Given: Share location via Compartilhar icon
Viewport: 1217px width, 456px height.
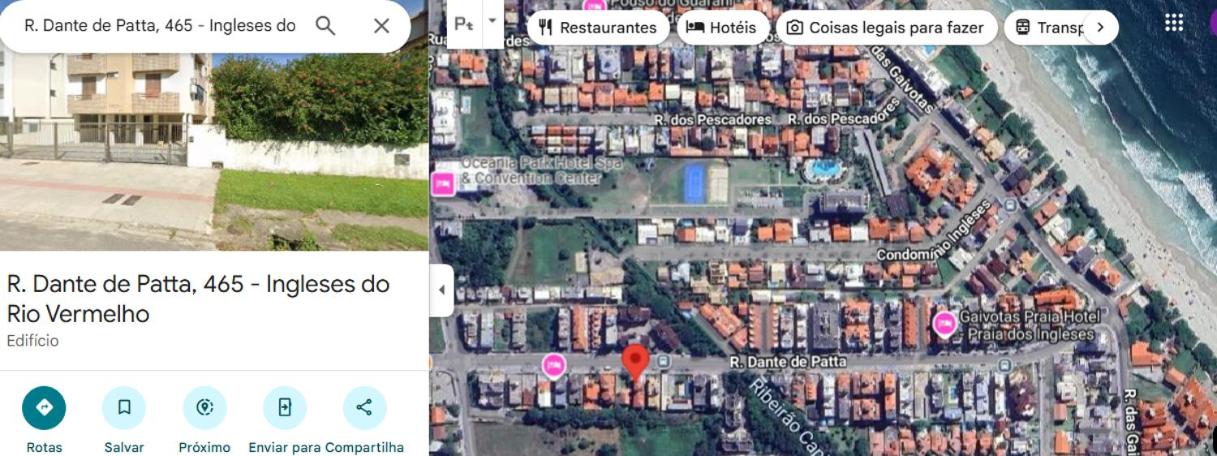Looking at the screenshot, I should coord(364,408).
